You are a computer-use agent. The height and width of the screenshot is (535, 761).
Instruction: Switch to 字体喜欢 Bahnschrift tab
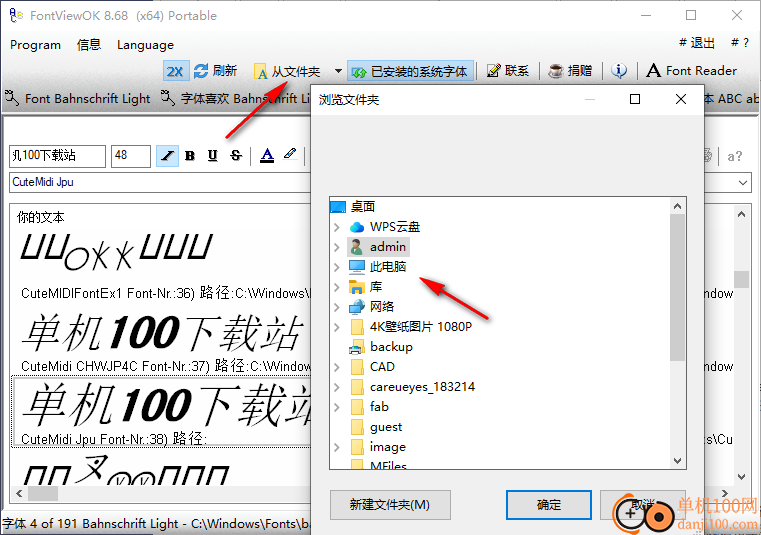[235, 99]
